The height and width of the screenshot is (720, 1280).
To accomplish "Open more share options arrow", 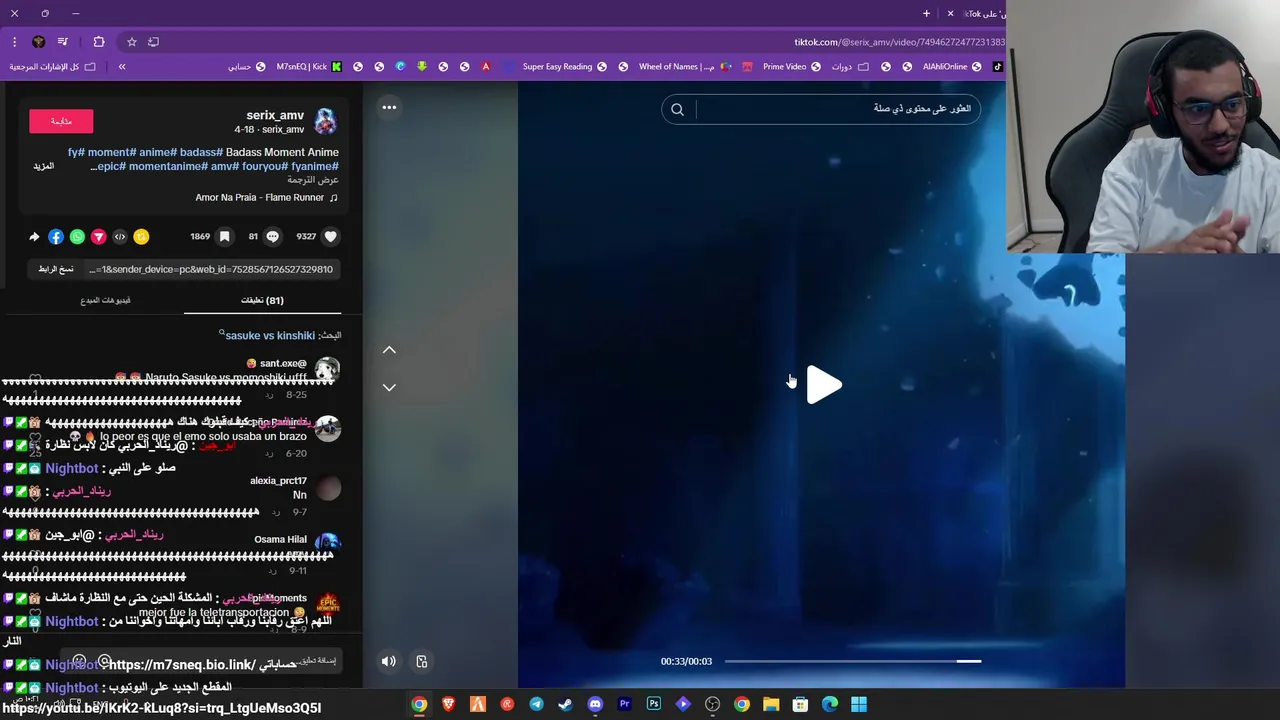I will click(x=34, y=237).
